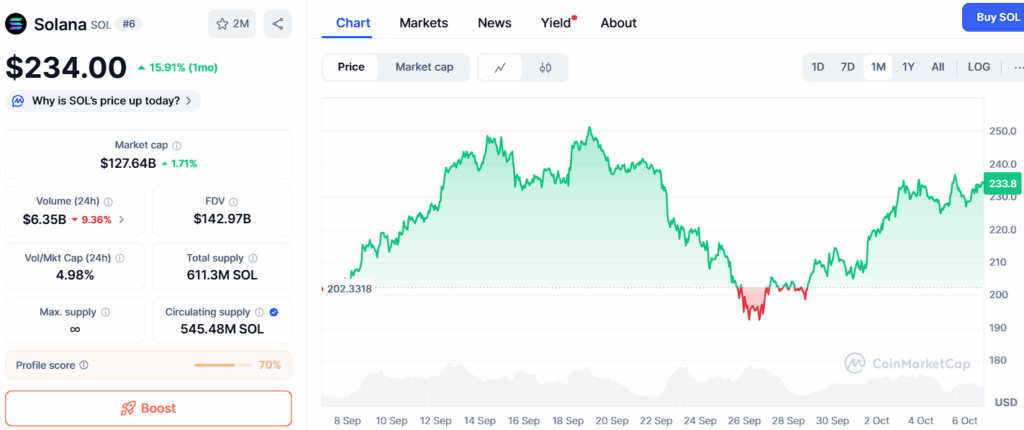The width and height of the screenshot is (1024, 430).
Task: Expand "Why is SOL's price up today?"
Action: coord(103,101)
